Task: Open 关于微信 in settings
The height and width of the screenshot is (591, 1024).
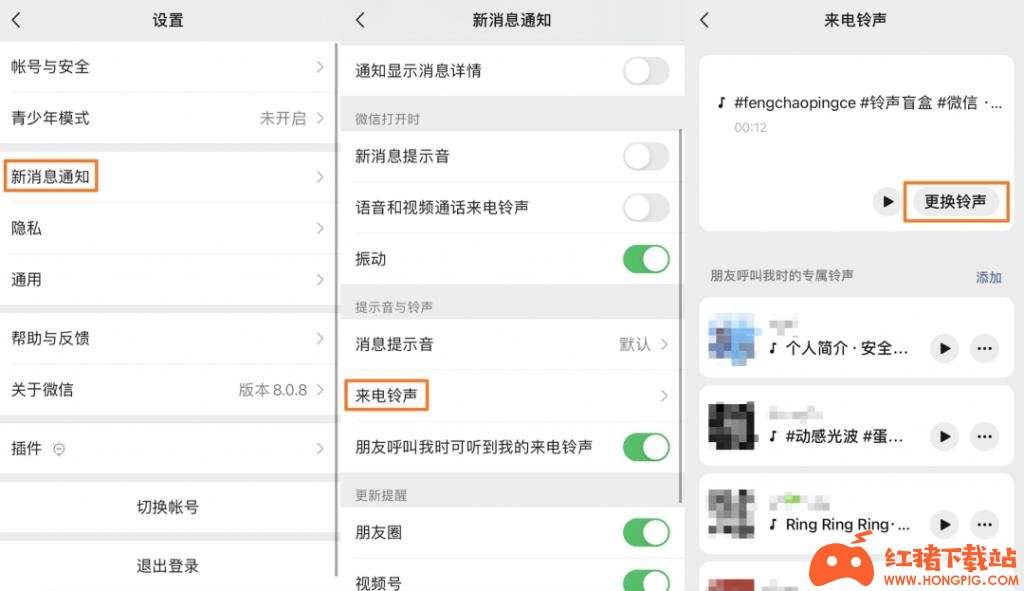Action: (x=168, y=390)
